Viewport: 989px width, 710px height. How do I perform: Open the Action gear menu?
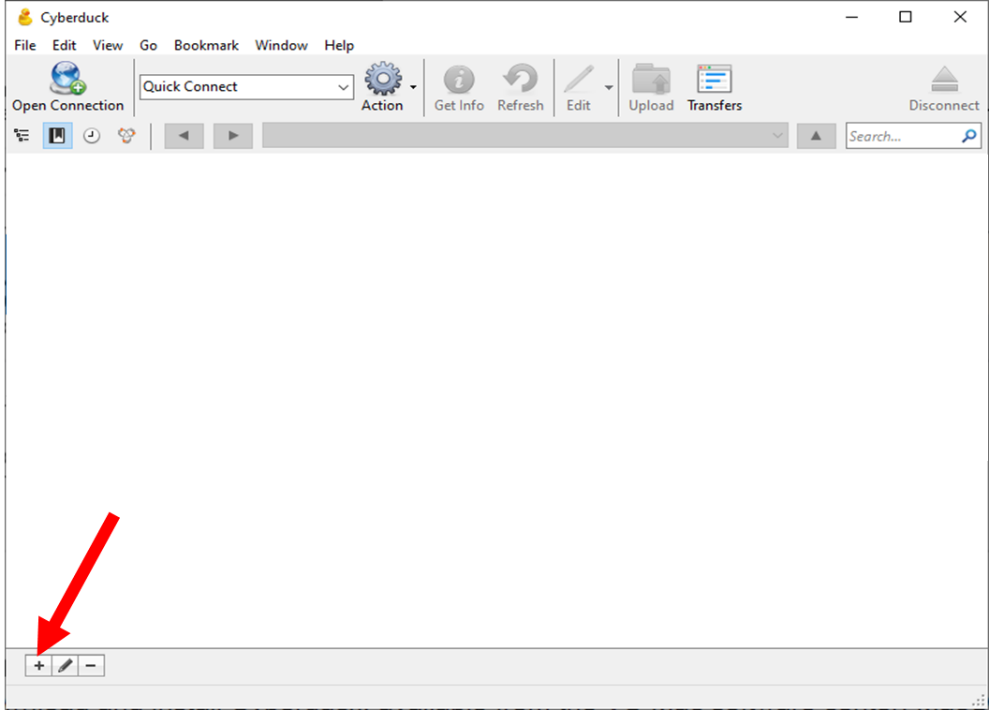coord(382,80)
